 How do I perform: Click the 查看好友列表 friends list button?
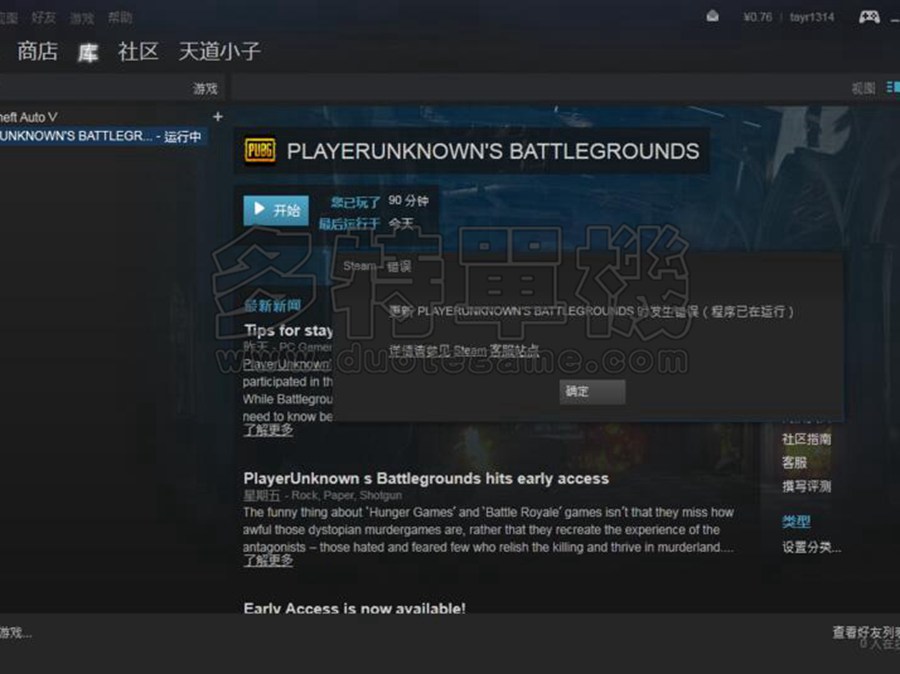pyautogui.click(x=866, y=632)
